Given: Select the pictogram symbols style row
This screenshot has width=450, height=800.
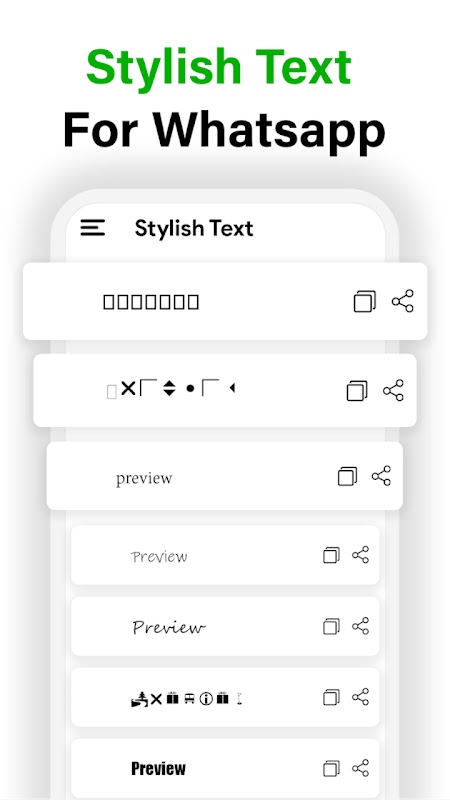Looking at the screenshot, I should click(x=225, y=697).
